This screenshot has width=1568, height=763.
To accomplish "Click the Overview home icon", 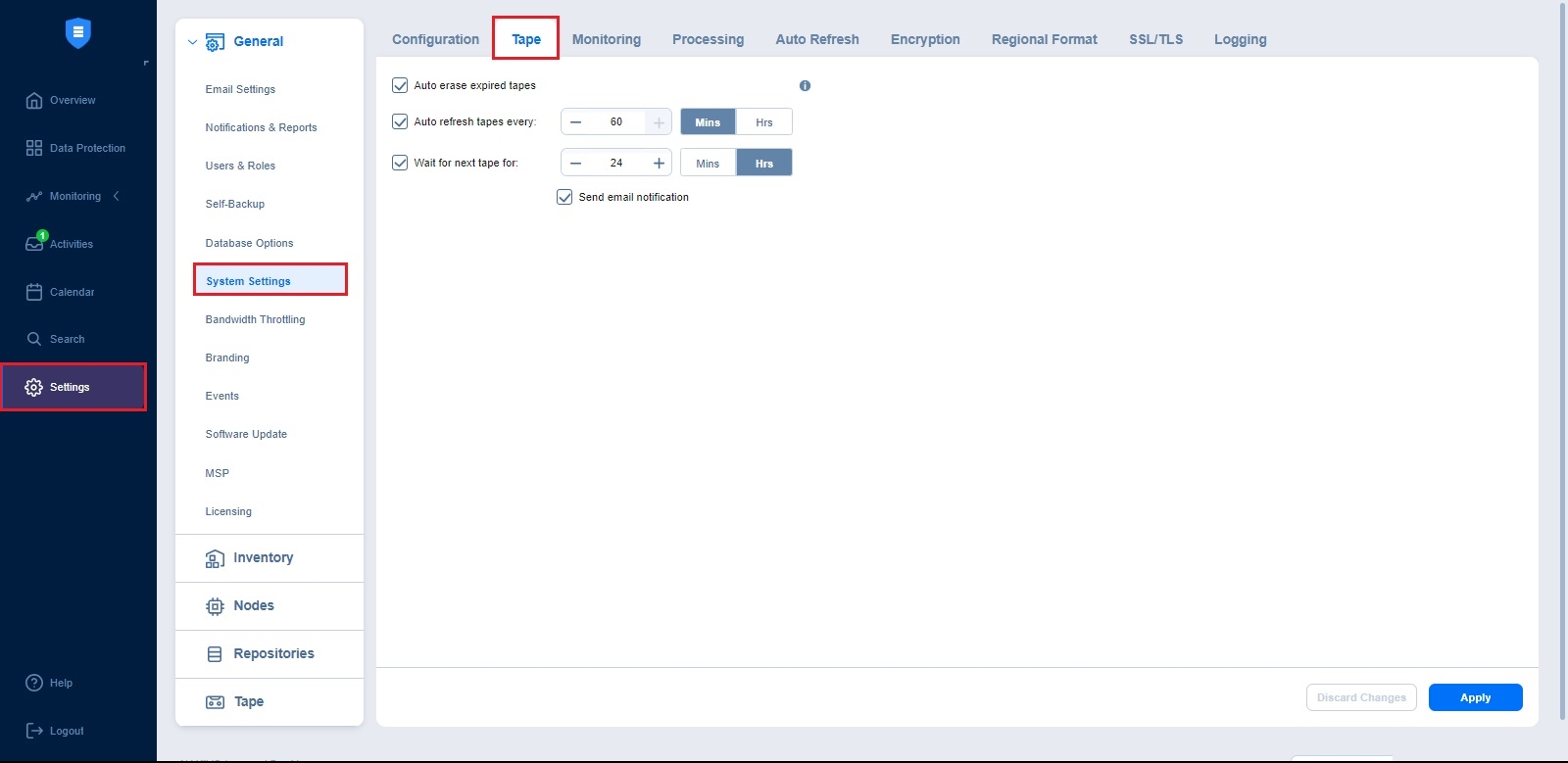I will coord(34,100).
